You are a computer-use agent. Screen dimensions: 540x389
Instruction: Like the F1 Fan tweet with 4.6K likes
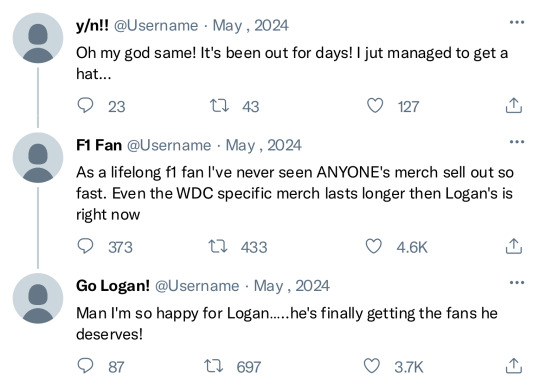[374, 246]
